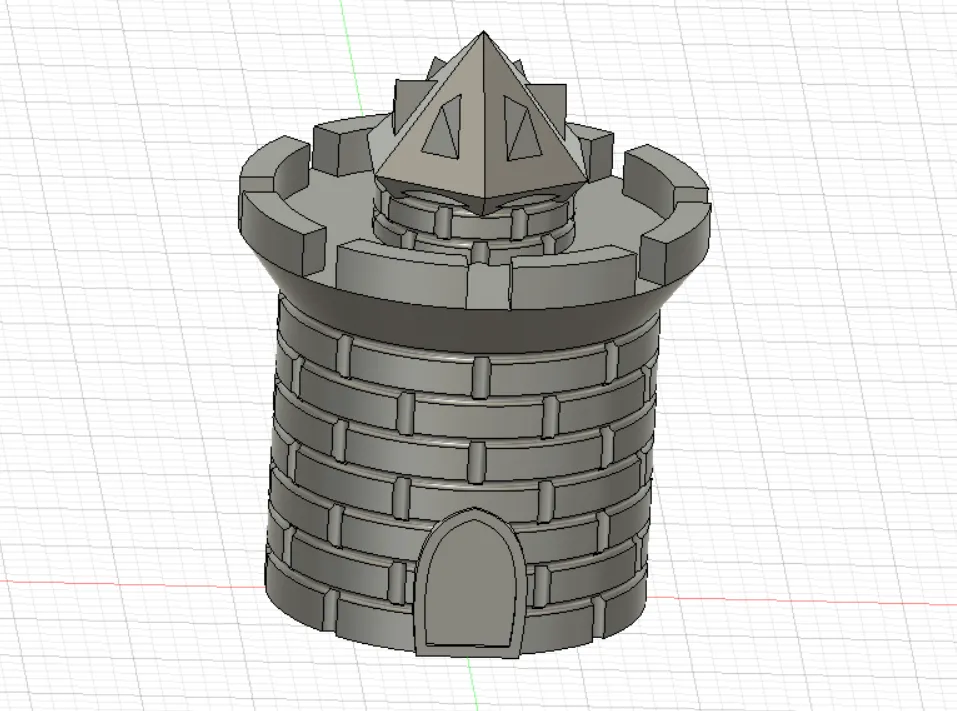
Task: Select the apex of the pyramid roof
Action: [x=483, y=34]
